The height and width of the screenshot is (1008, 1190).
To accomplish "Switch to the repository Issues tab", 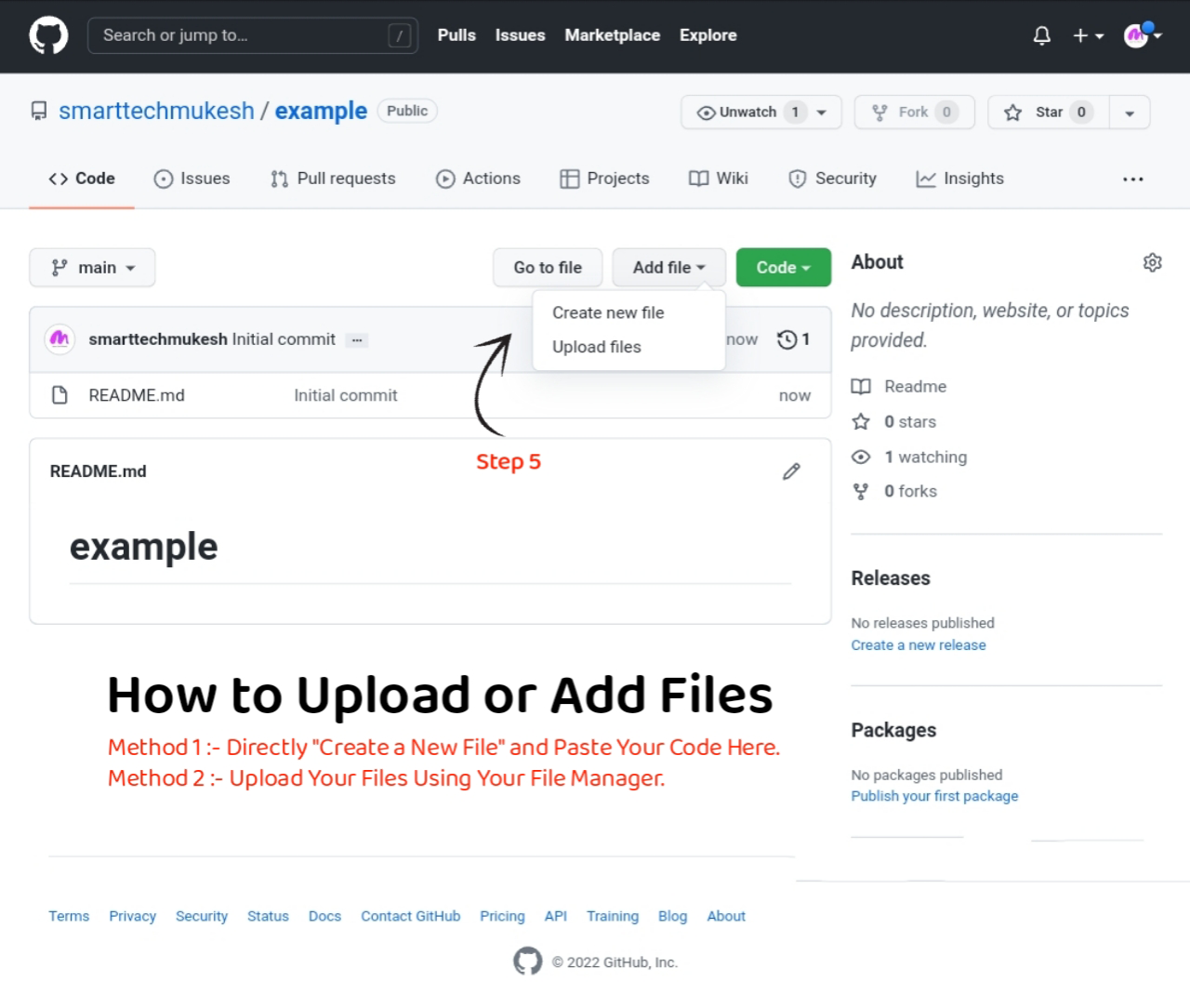I will 192,179.
